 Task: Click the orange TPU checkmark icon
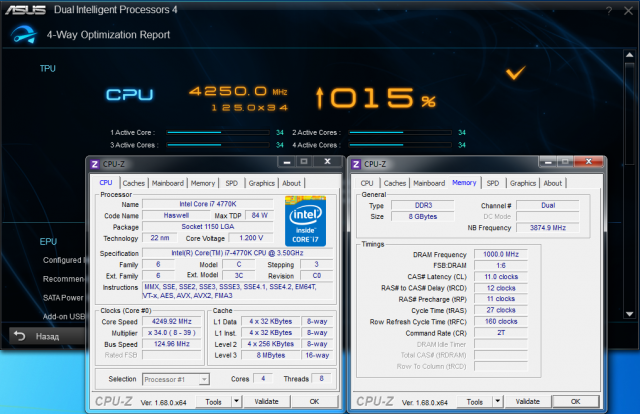(x=516, y=73)
